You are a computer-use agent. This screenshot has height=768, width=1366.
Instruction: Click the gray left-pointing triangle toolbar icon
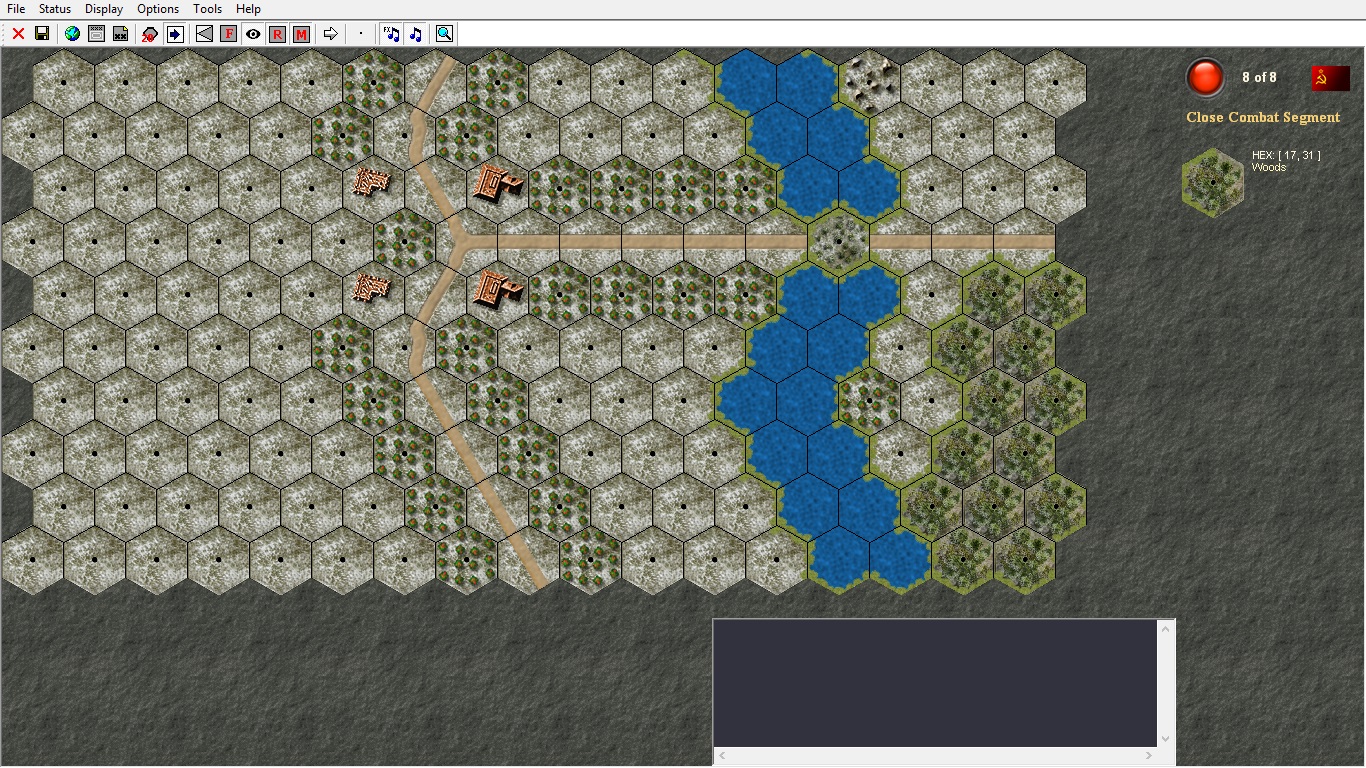point(204,34)
